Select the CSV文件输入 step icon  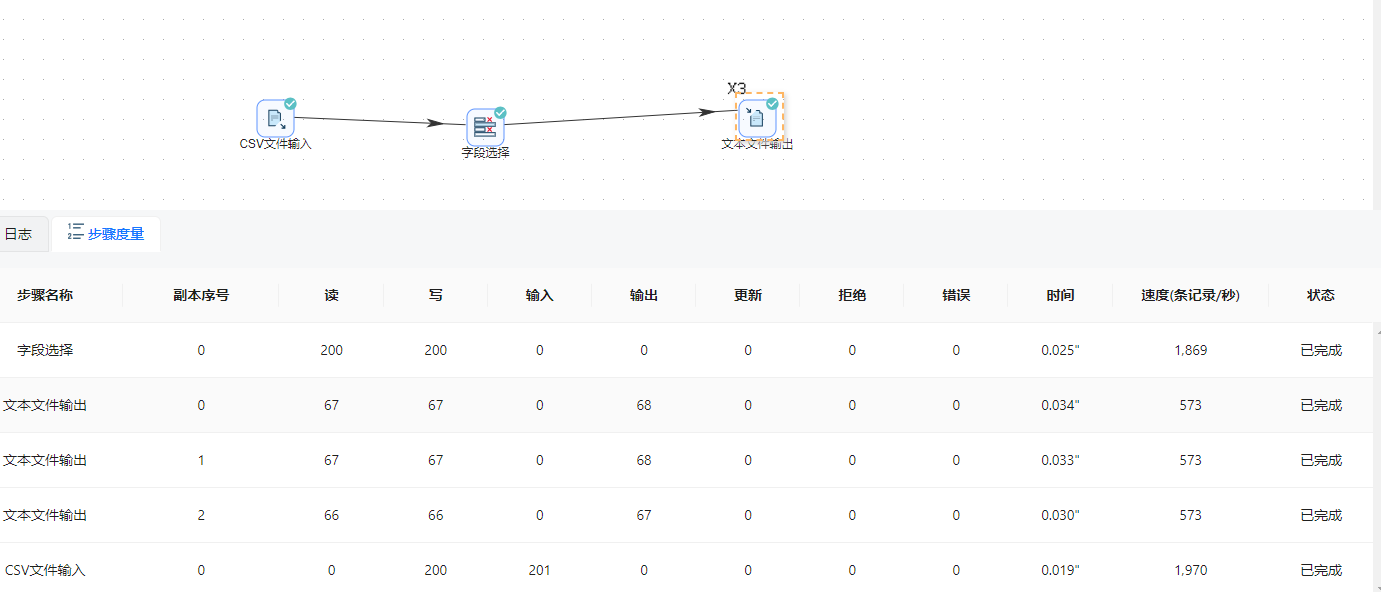[274, 118]
